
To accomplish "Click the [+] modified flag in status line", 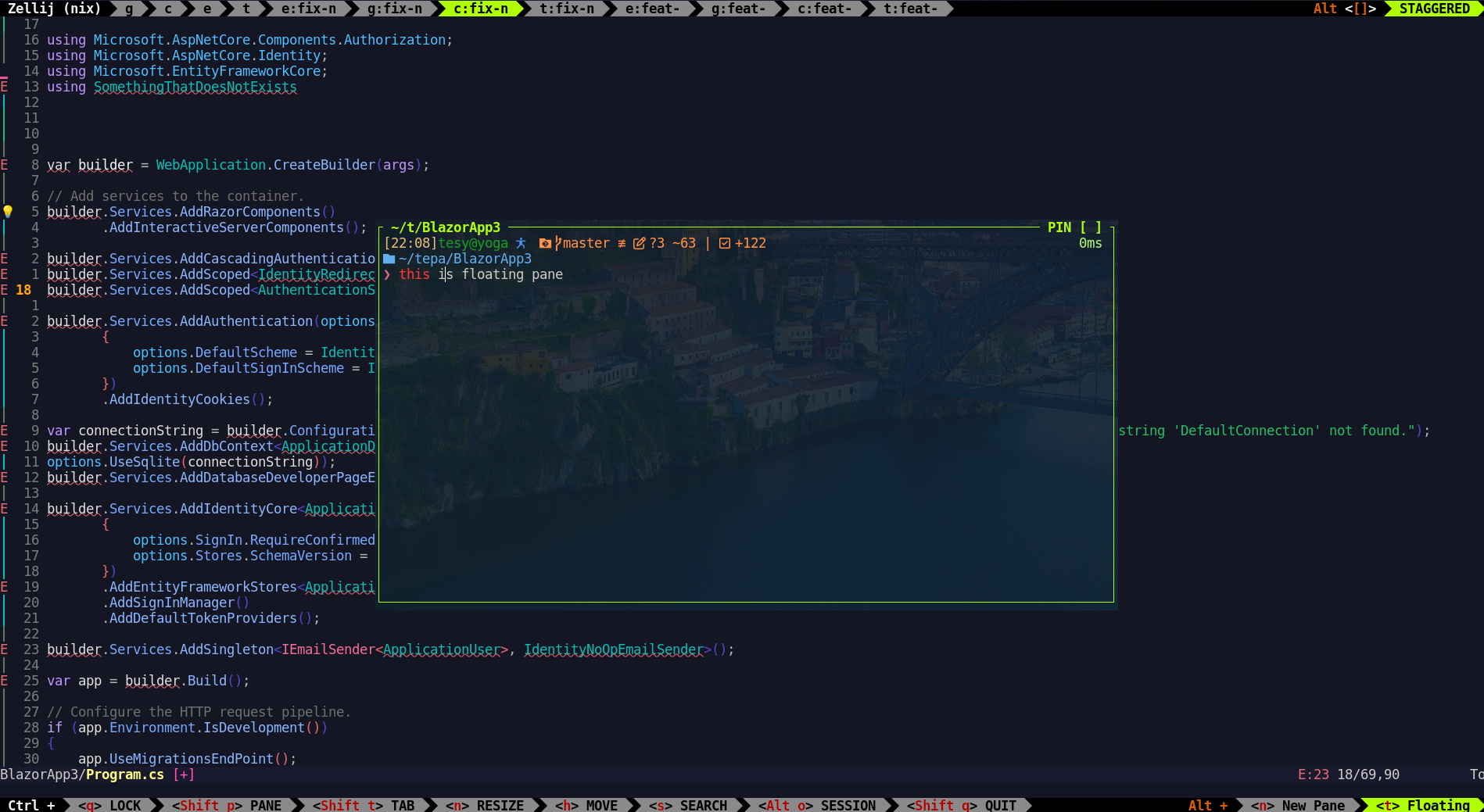I will pos(184,774).
